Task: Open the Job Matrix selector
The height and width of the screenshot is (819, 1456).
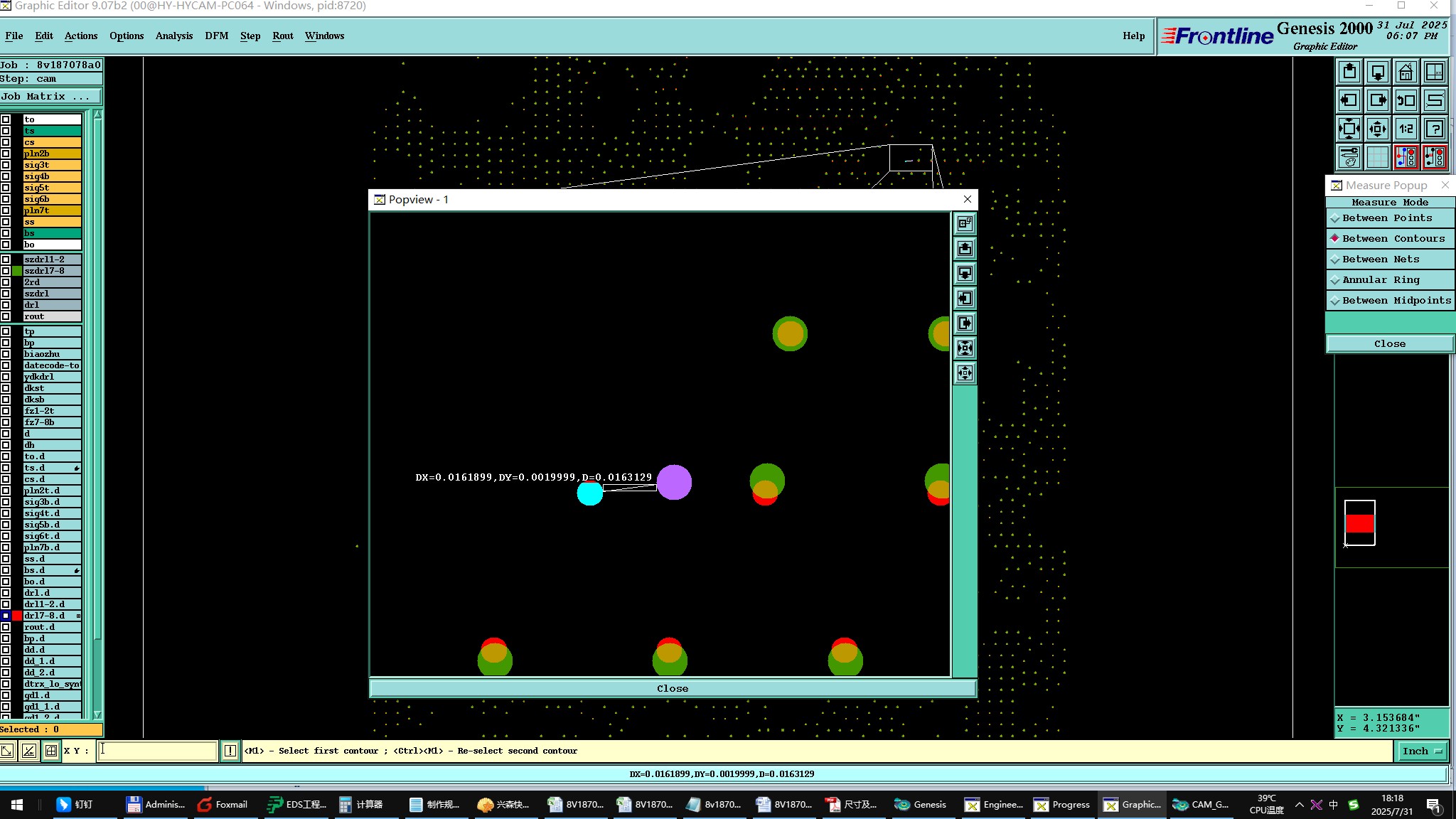Action: coord(50,97)
